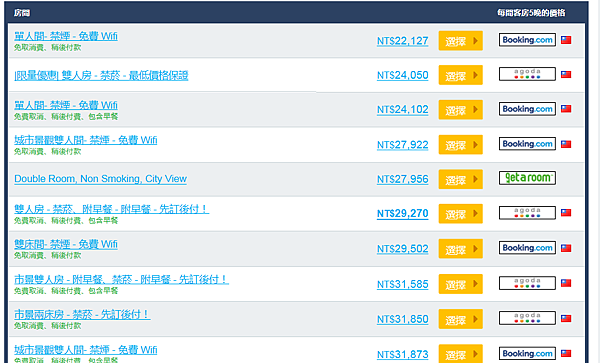Choose the 選擇 button for the NT$24,050 room

(460, 75)
